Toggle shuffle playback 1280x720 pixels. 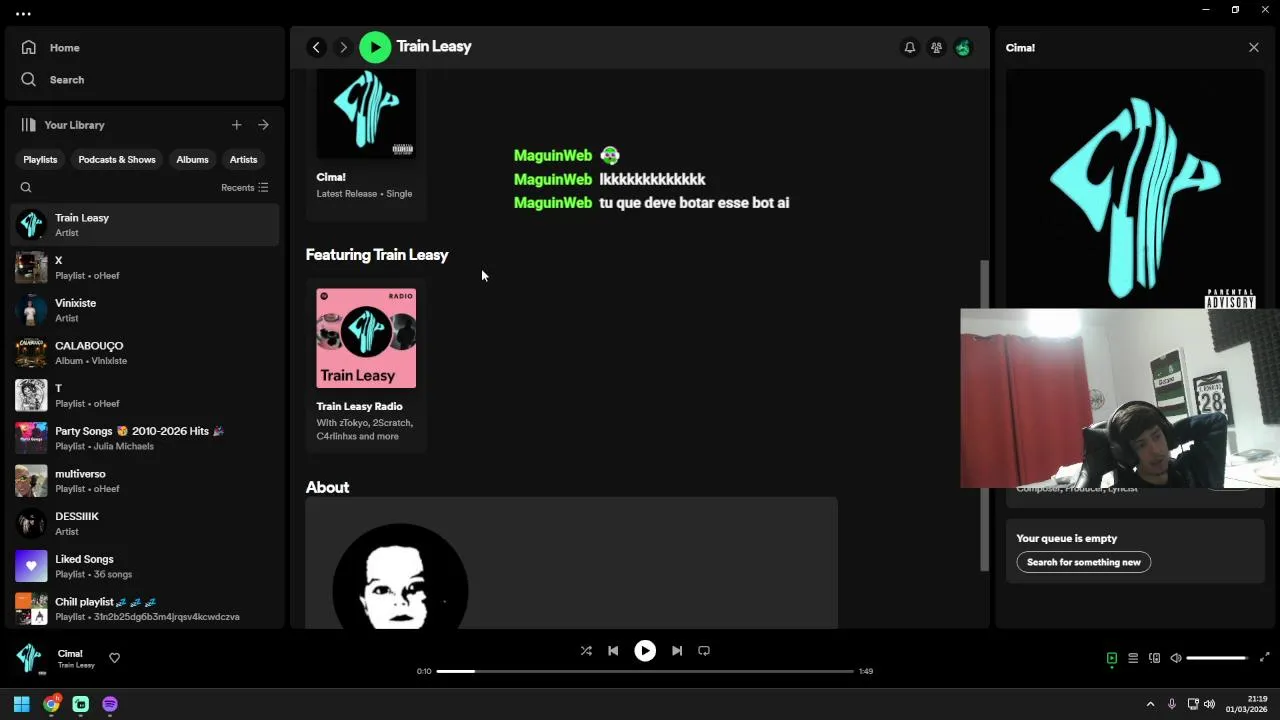586,650
